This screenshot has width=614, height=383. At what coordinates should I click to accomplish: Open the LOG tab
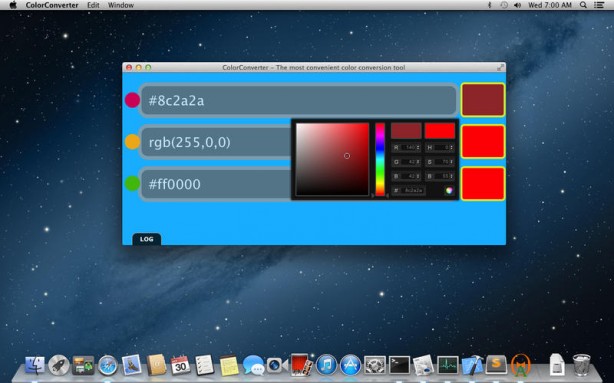(146, 239)
